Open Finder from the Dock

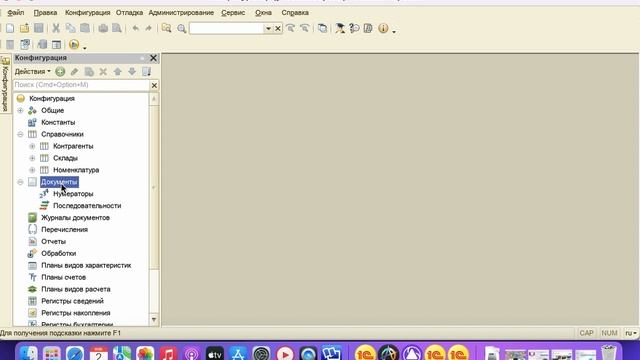pos(29,353)
